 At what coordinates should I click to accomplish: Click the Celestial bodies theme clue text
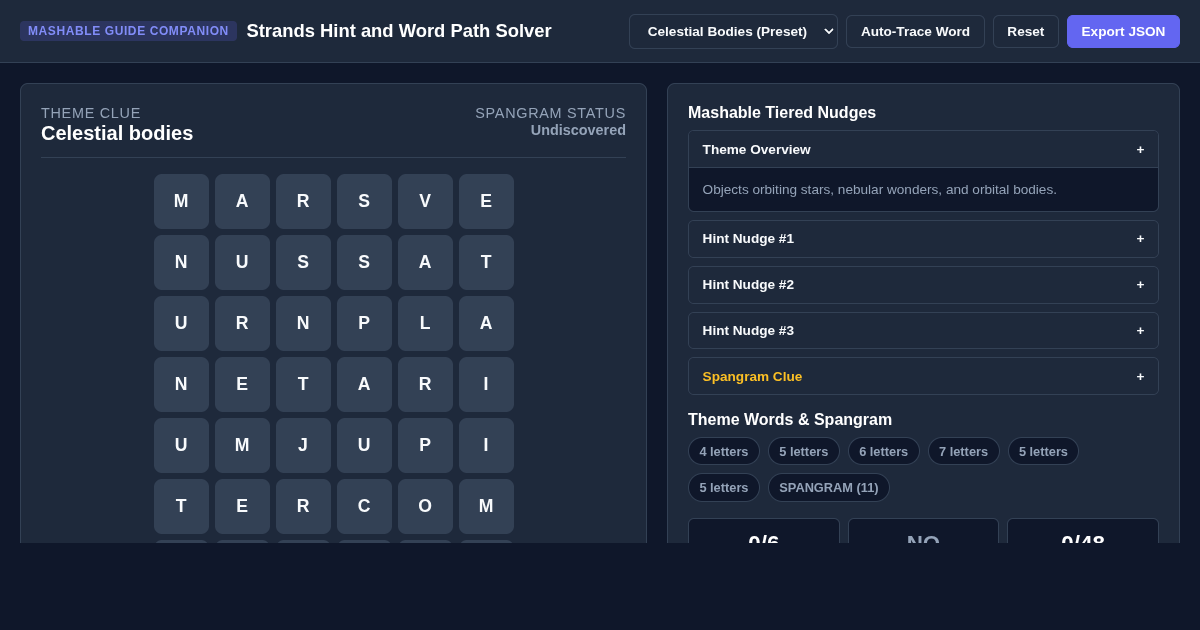click(x=117, y=133)
